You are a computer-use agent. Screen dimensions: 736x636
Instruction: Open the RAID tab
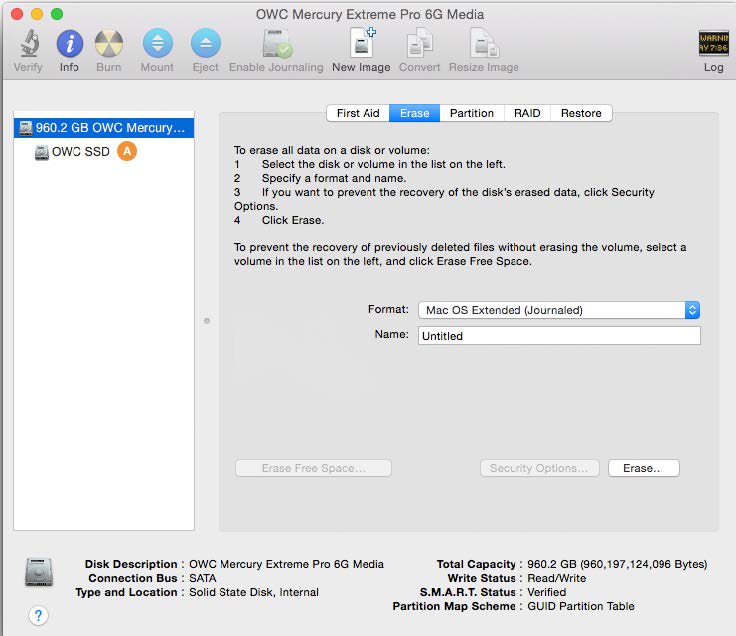(527, 113)
